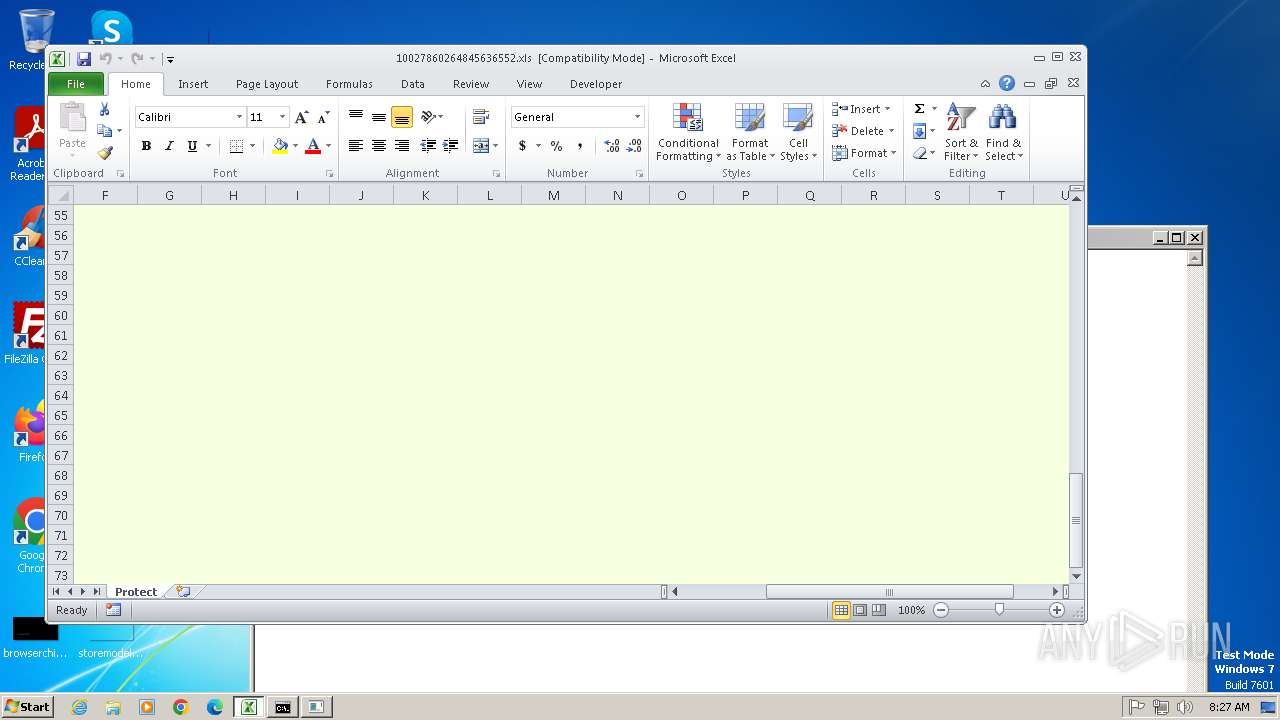Click the Windows Start button

coord(28,706)
